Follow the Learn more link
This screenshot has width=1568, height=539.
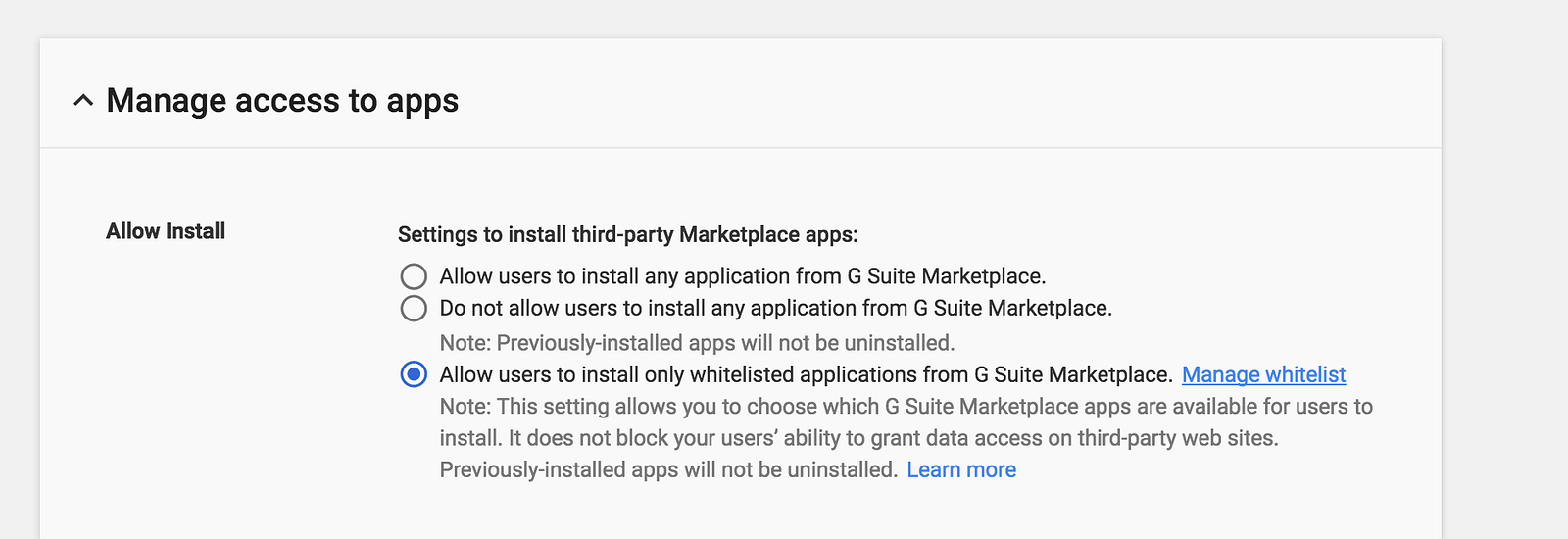point(960,469)
